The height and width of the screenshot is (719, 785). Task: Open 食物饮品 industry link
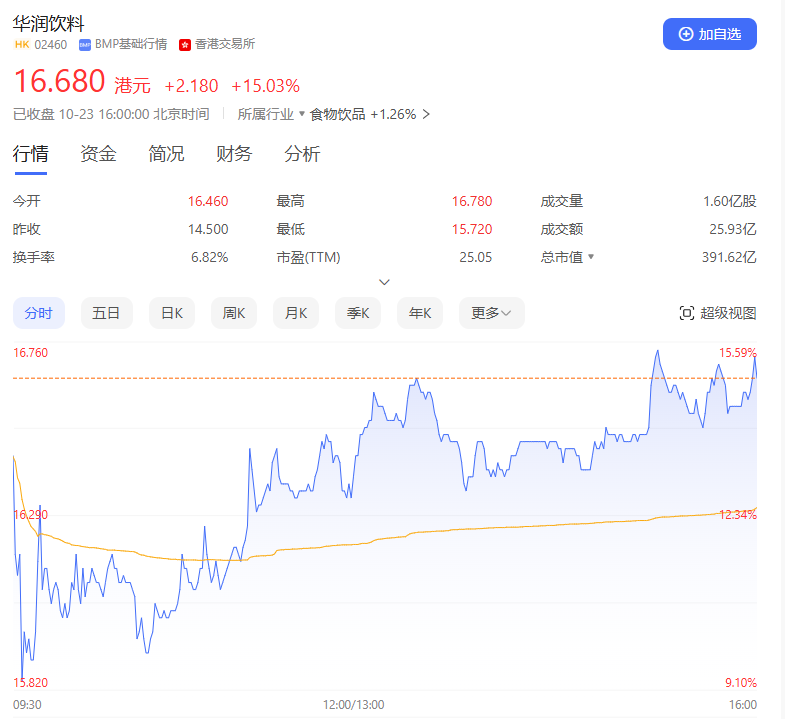[x=337, y=114]
